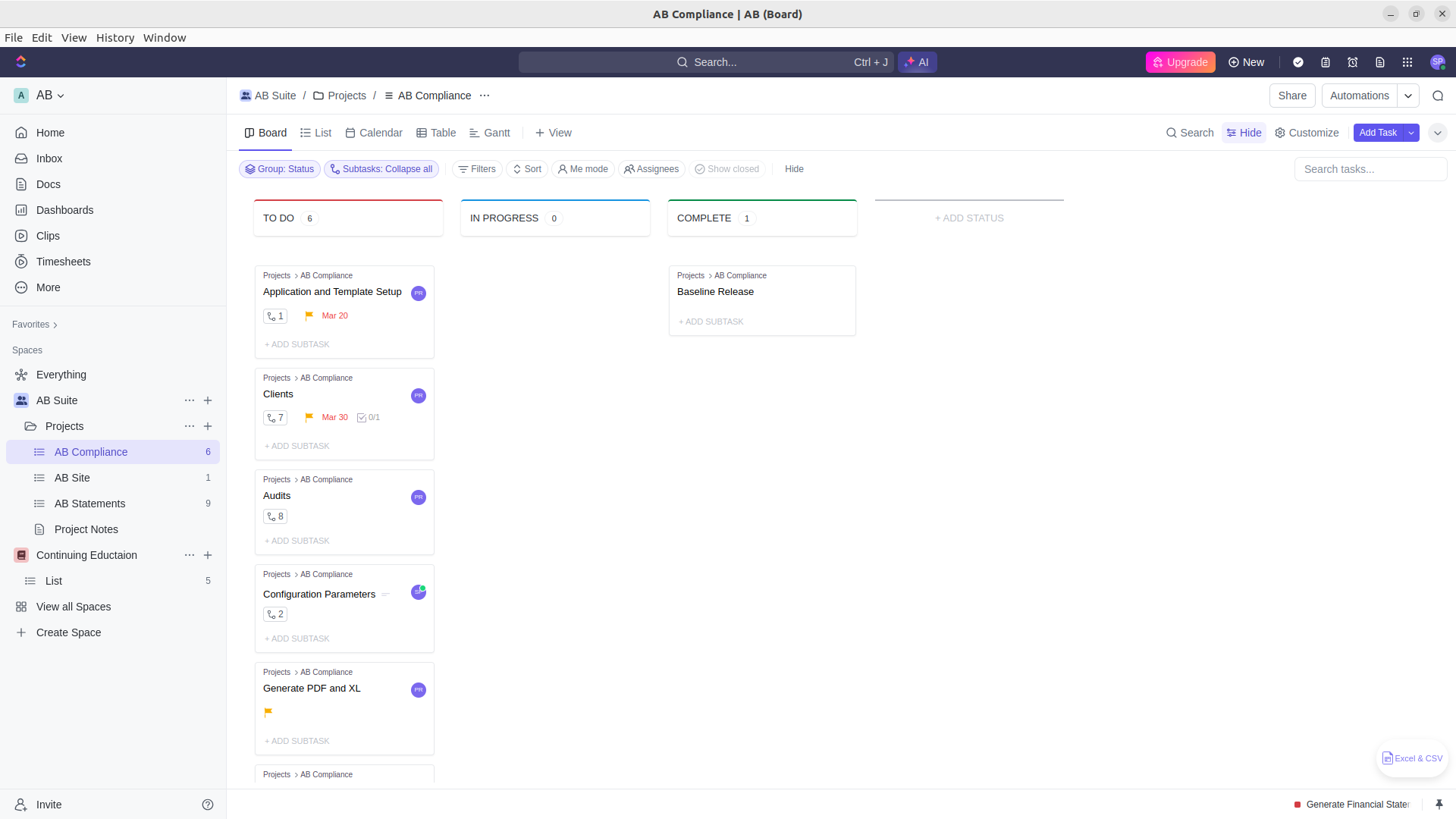Switch to the Gantt view tab
The height and width of the screenshot is (819, 1456).
click(490, 133)
